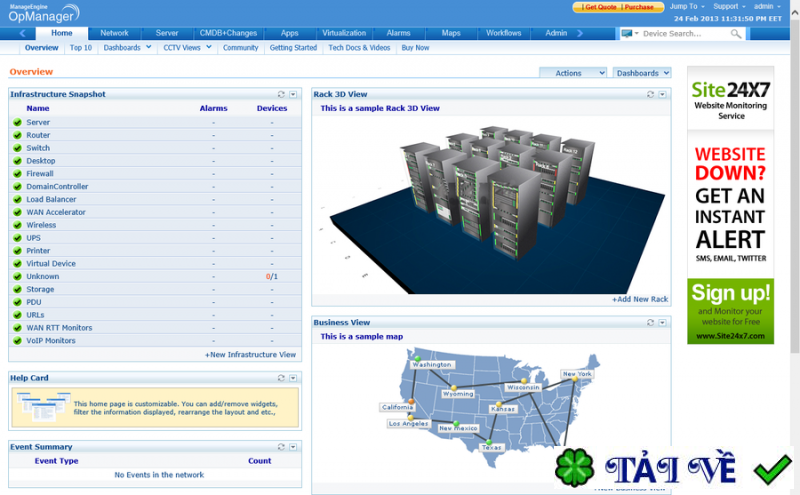Refresh the Help Card widget
The width and height of the screenshot is (800, 495).
[x=281, y=378]
